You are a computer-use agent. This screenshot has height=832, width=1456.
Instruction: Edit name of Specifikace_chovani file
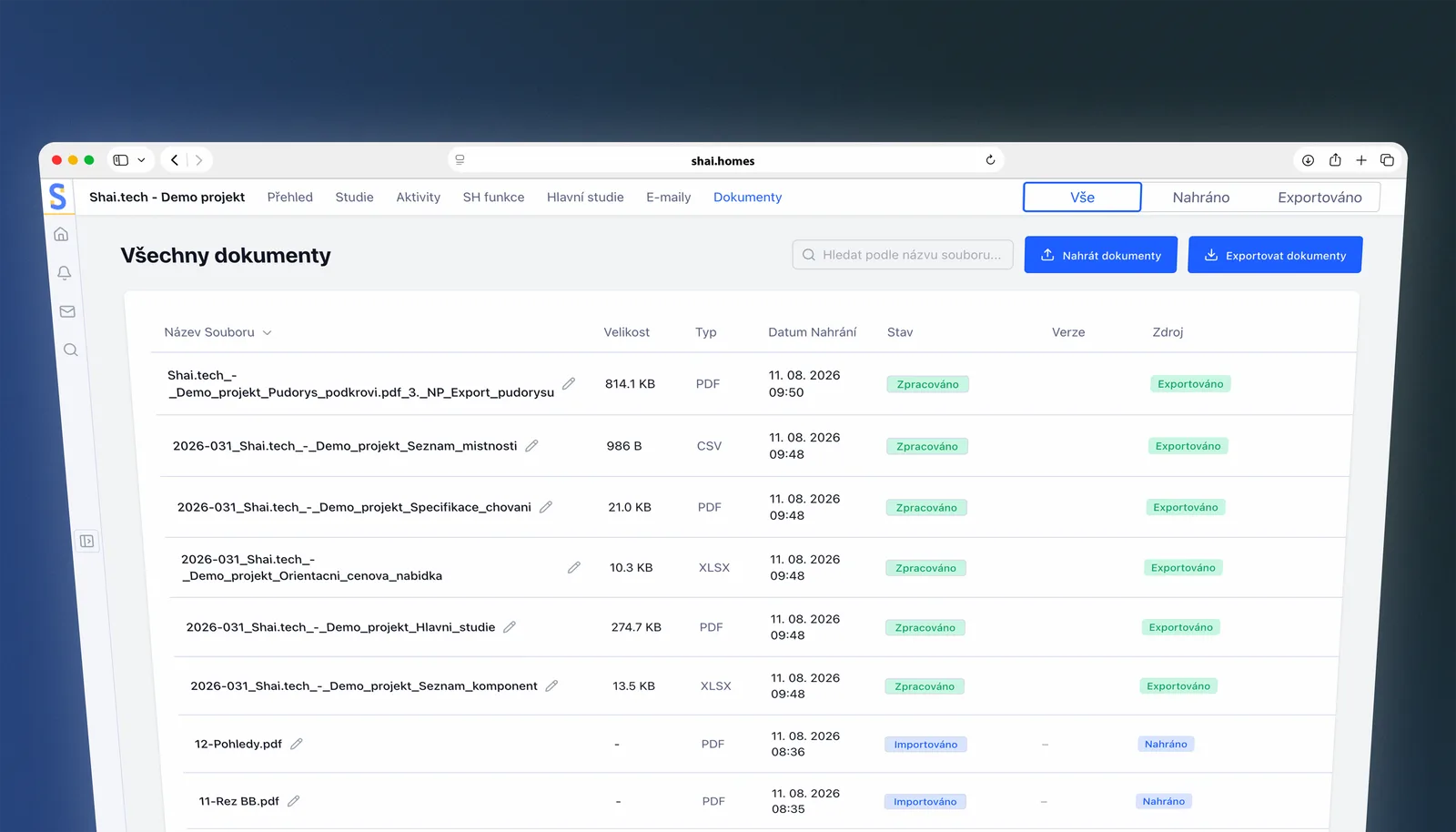[546, 507]
